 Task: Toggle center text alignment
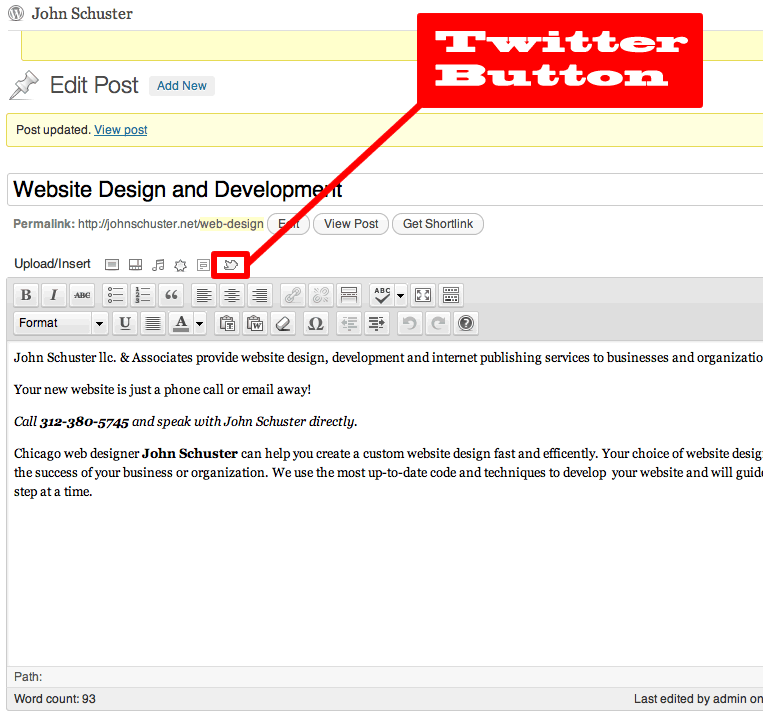click(232, 295)
